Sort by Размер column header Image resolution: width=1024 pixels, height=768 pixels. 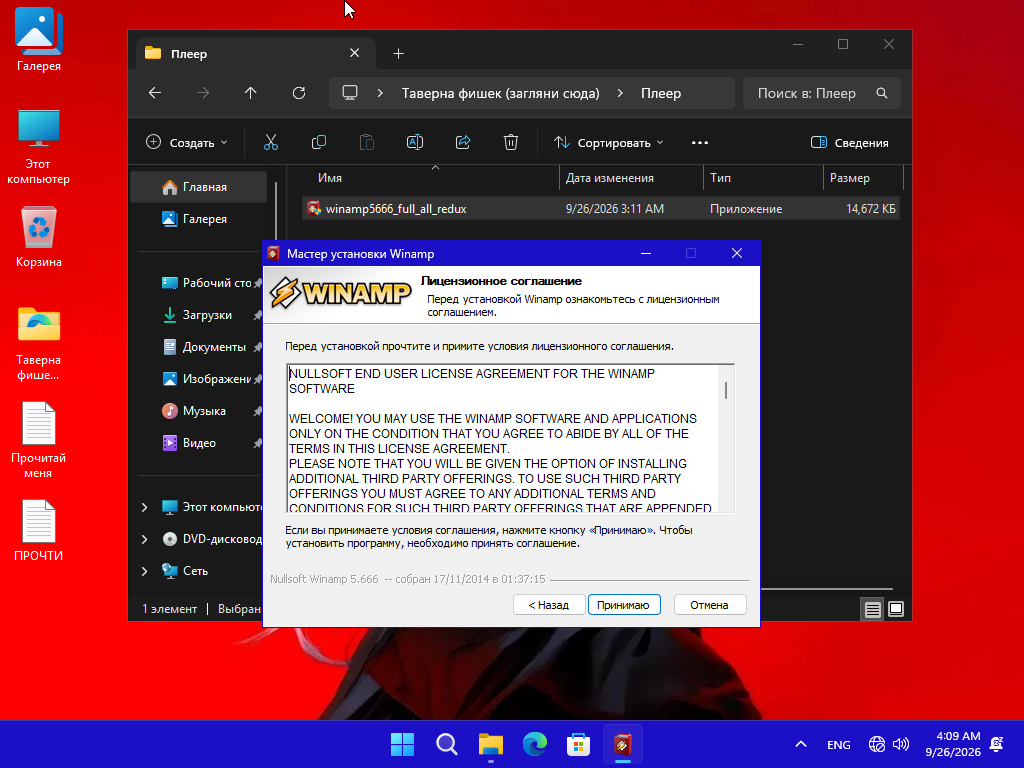(863, 178)
